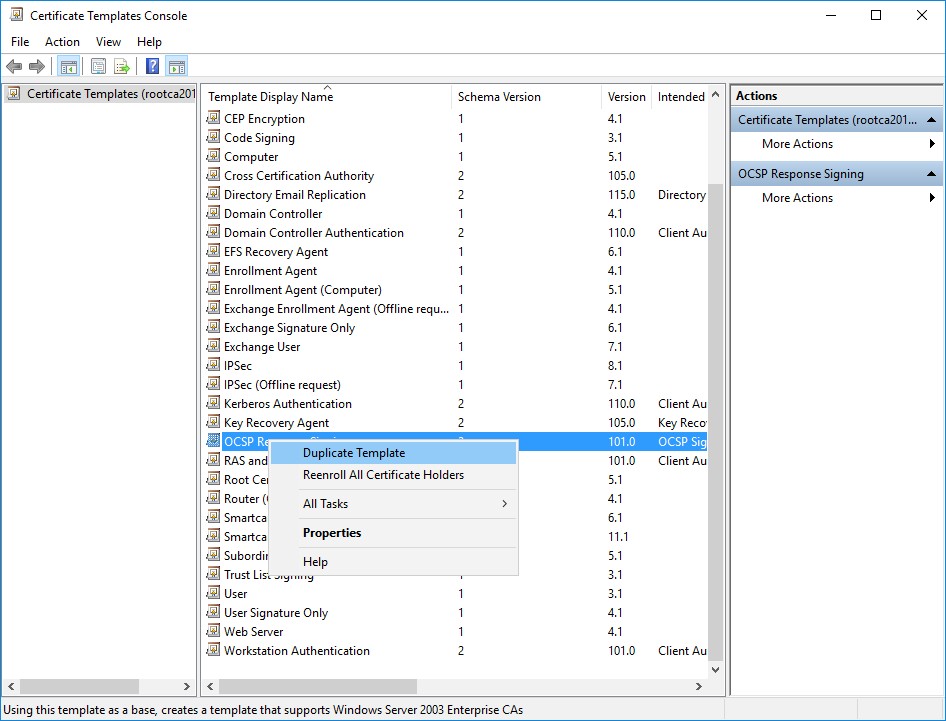Select the Exchange User template row
The image size is (946, 721).
(456, 347)
